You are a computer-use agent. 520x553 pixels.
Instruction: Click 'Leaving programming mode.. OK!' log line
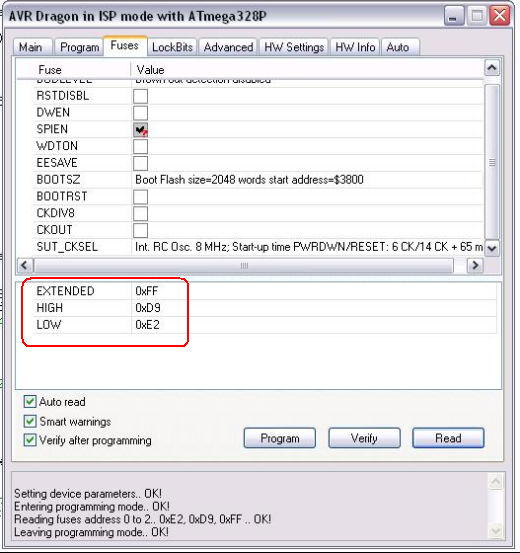tap(91, 532)
